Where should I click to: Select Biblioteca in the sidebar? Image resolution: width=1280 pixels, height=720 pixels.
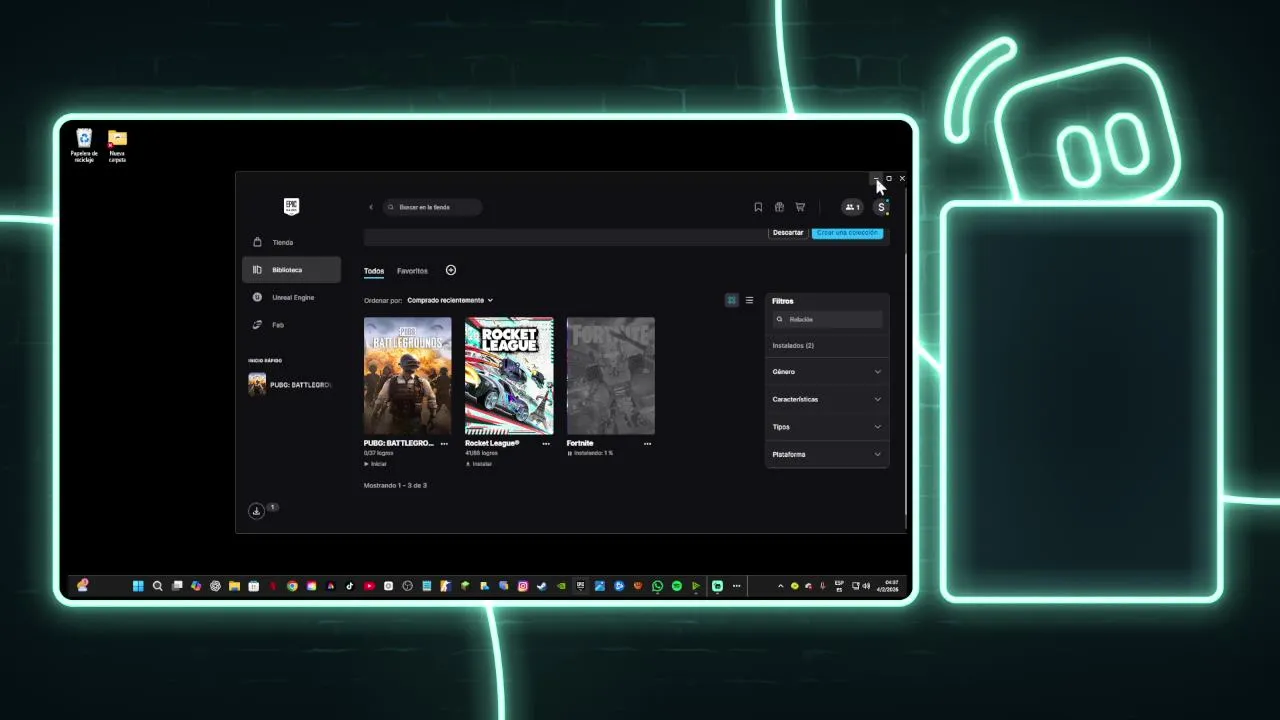click(291, 270)
